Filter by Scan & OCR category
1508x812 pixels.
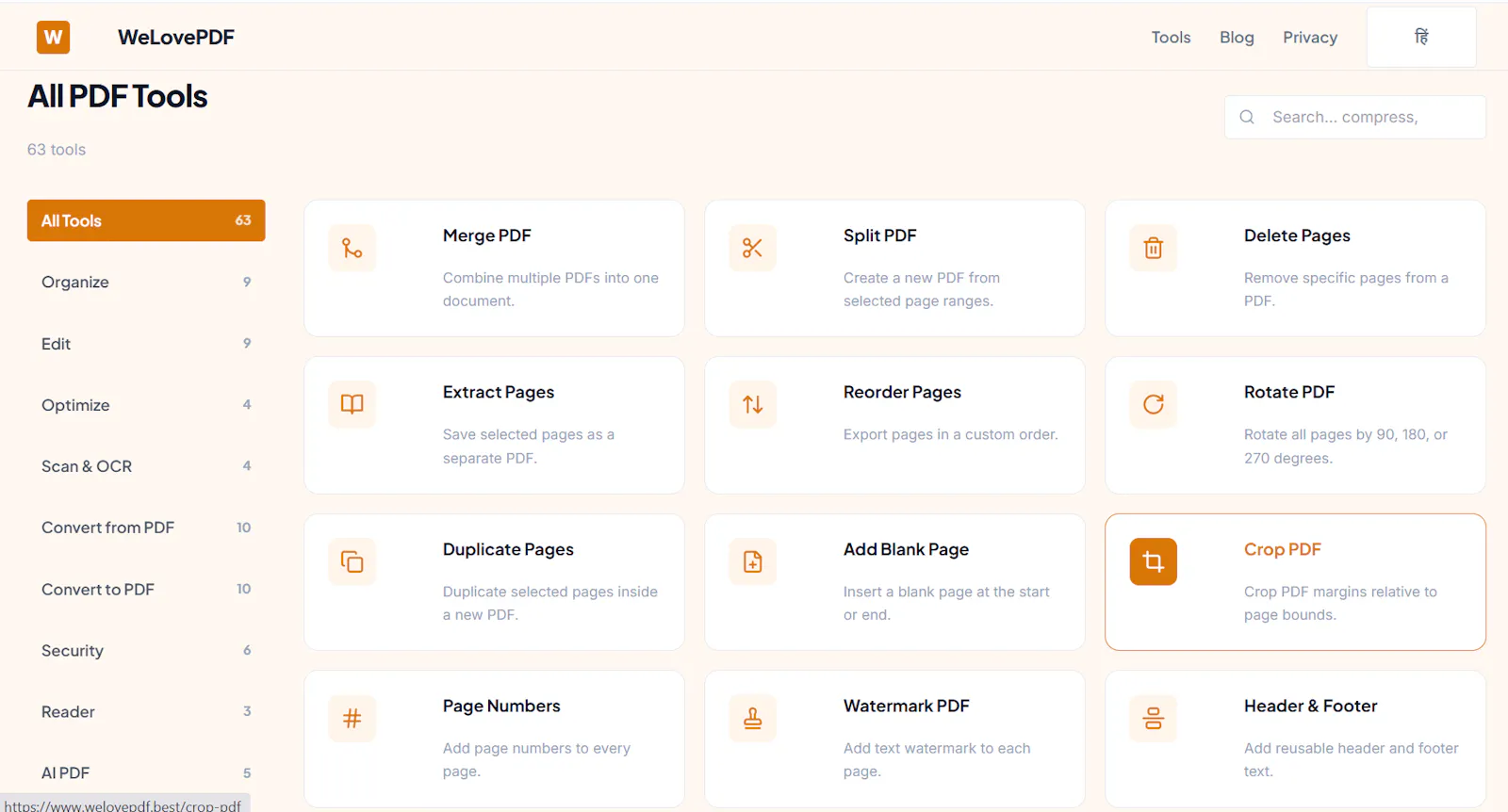point(146,466)
